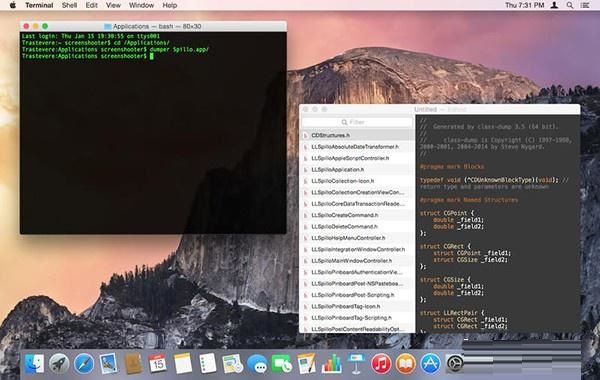Click the Thu 7:31 PM clock
The width and height of the screenshot is (600, 380).
524,5
